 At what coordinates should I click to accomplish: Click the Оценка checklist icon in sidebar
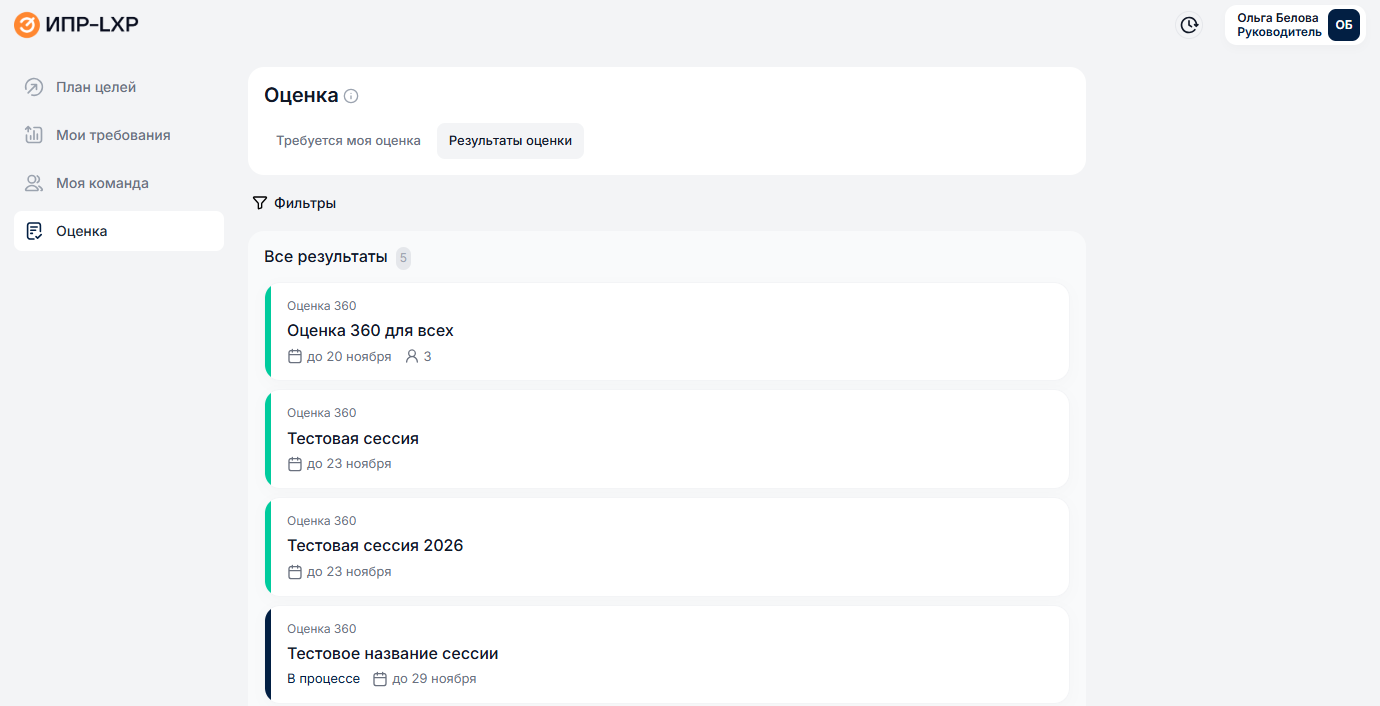click(x=34, y=231)
